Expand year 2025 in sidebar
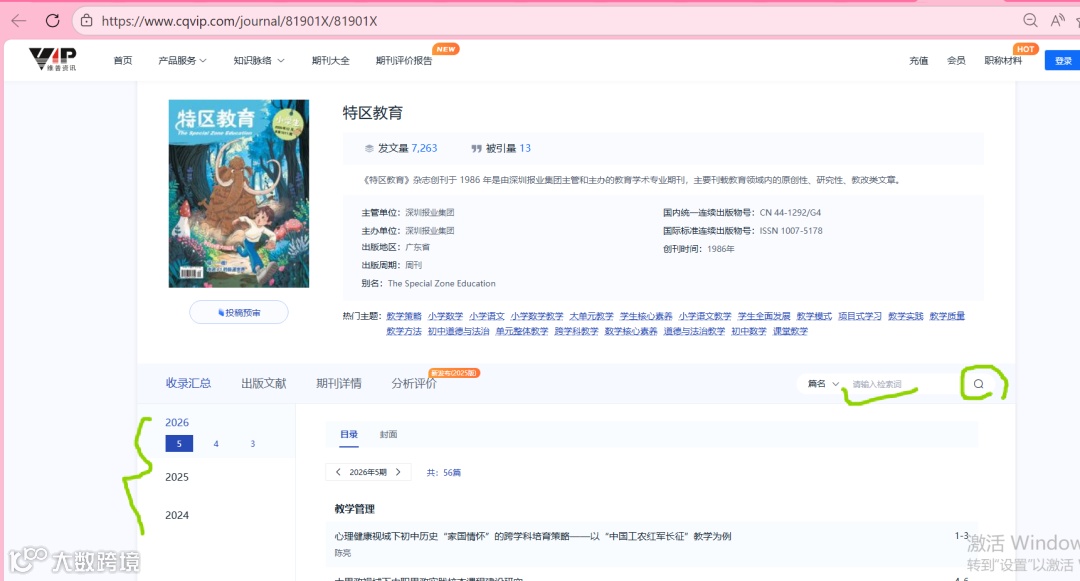The width and height of the screenshot is (1080, 581). (x=177, y=477)
